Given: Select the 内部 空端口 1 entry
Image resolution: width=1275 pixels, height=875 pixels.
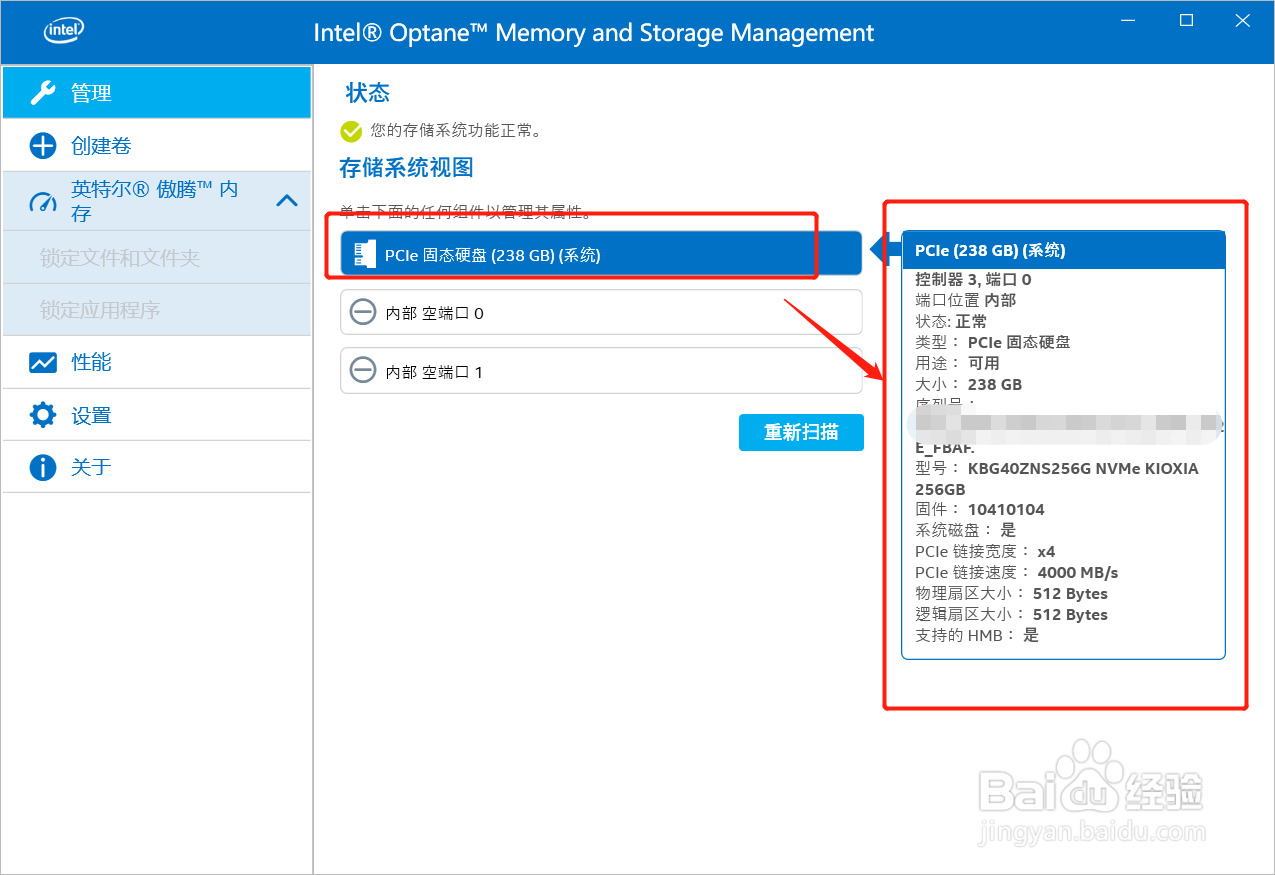Looking at the screenshot, I should coord(600,371).
